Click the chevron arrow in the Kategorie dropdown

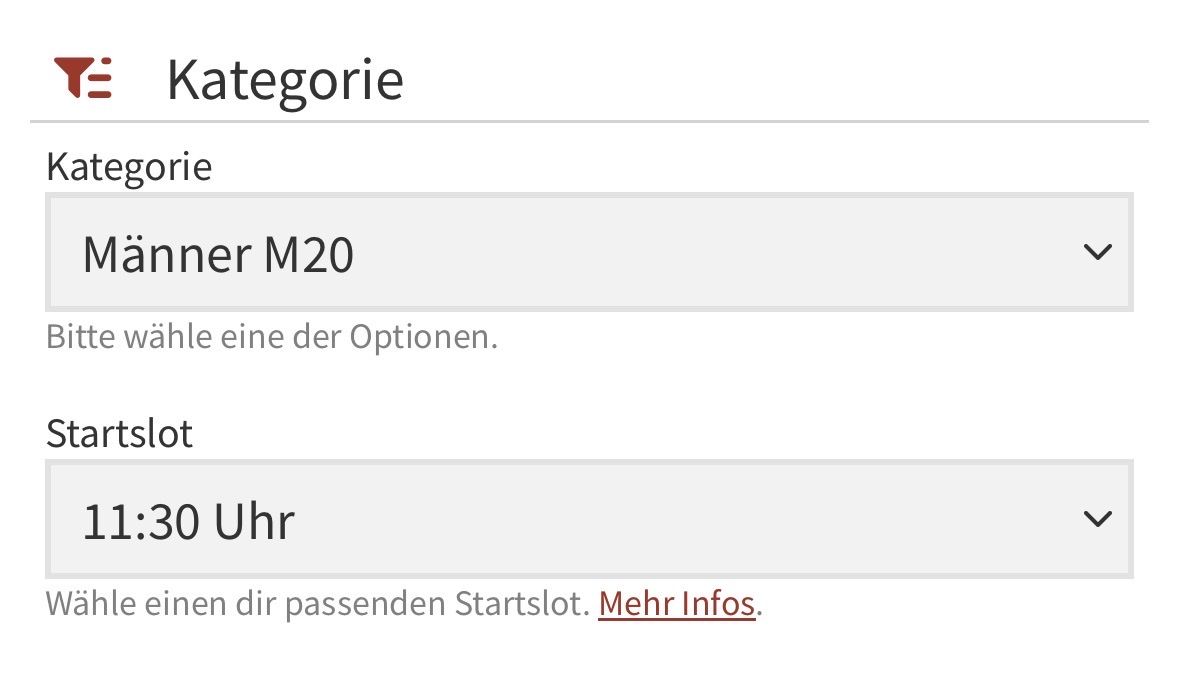(x=1097, y=252)
